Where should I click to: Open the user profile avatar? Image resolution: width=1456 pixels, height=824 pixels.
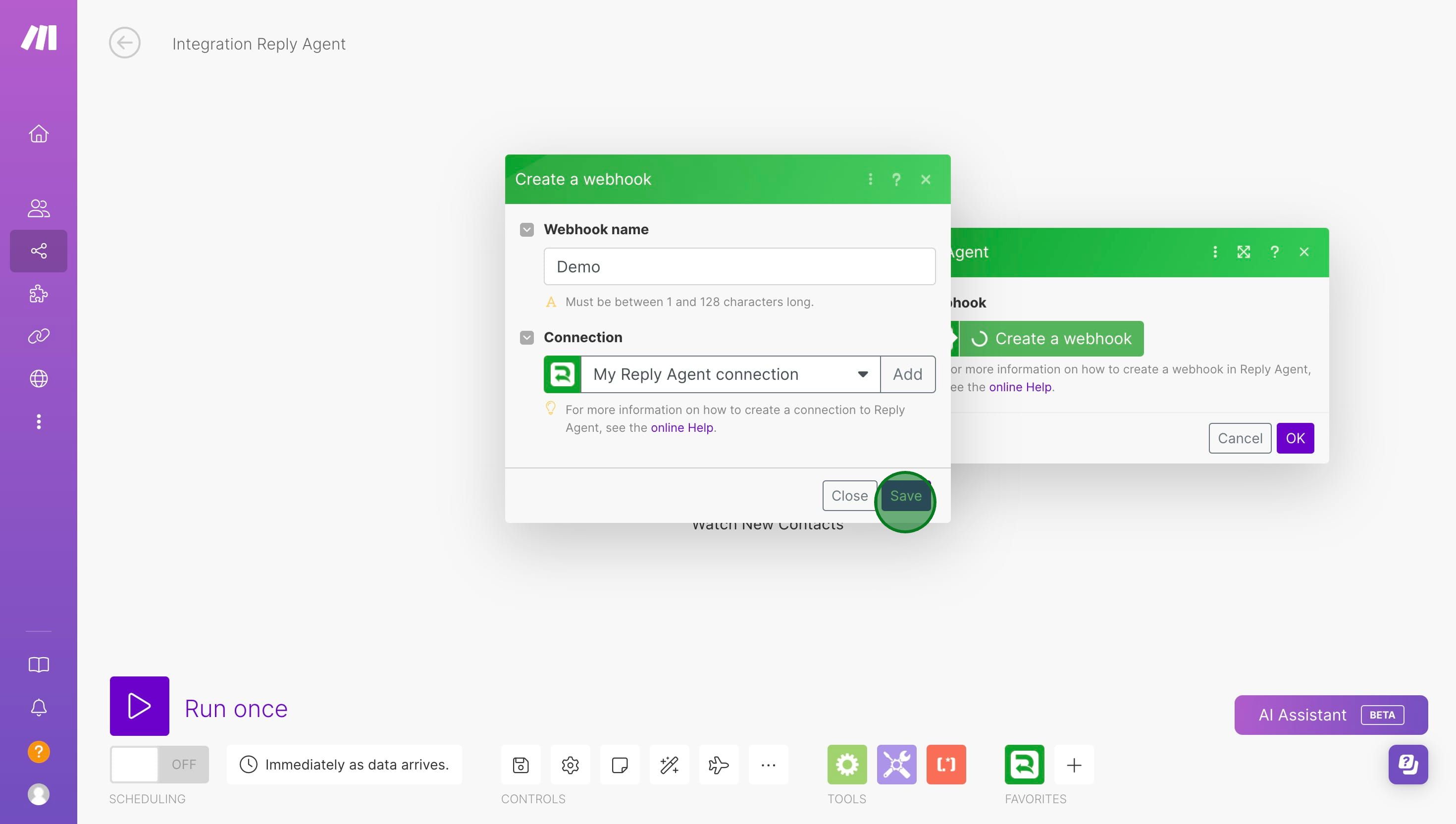tap(39, 795)
